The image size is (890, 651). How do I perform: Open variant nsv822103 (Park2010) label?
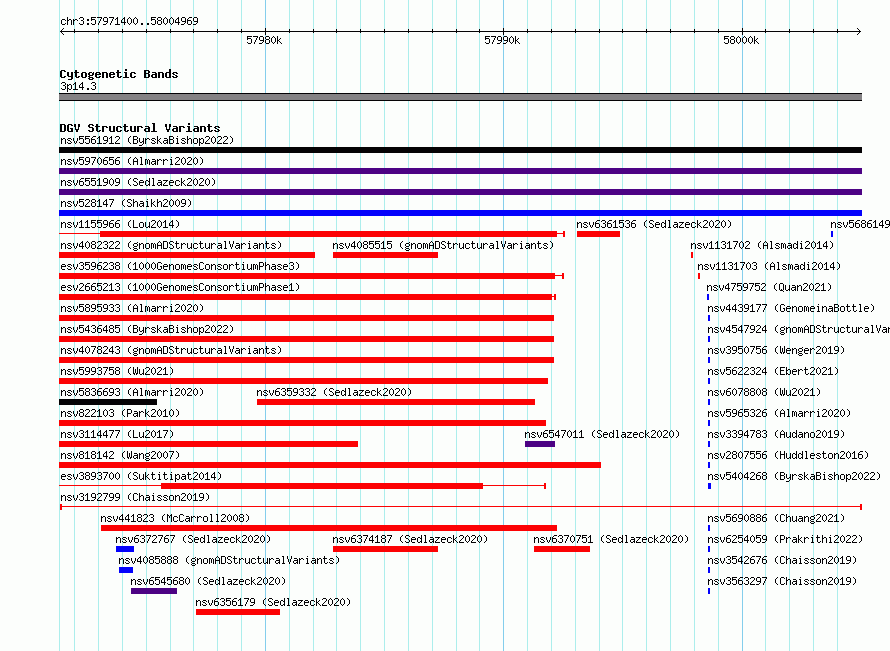click(x=120, y=413)
